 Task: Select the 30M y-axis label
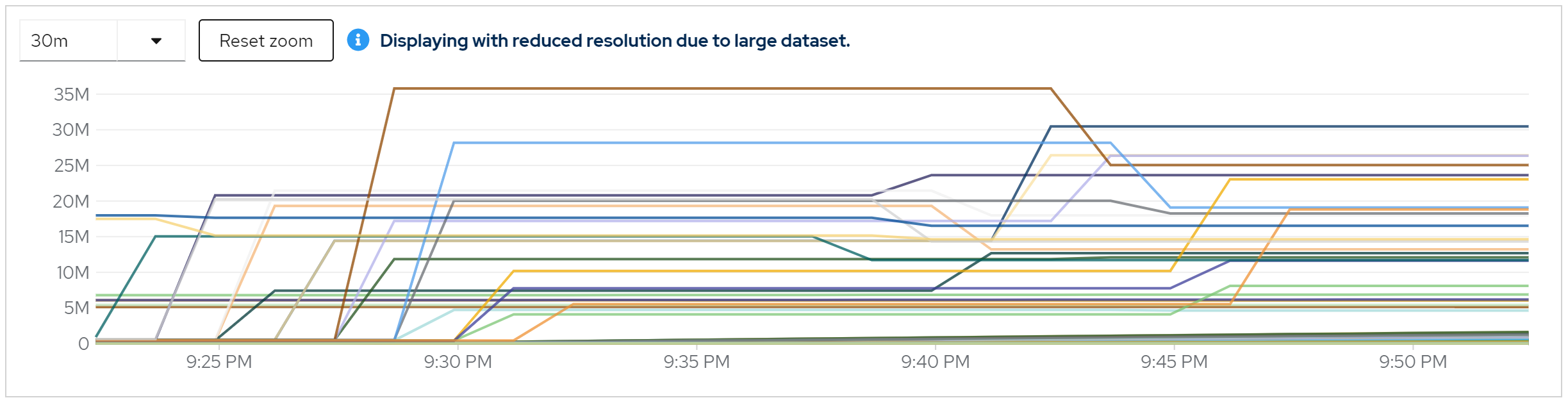71,130
